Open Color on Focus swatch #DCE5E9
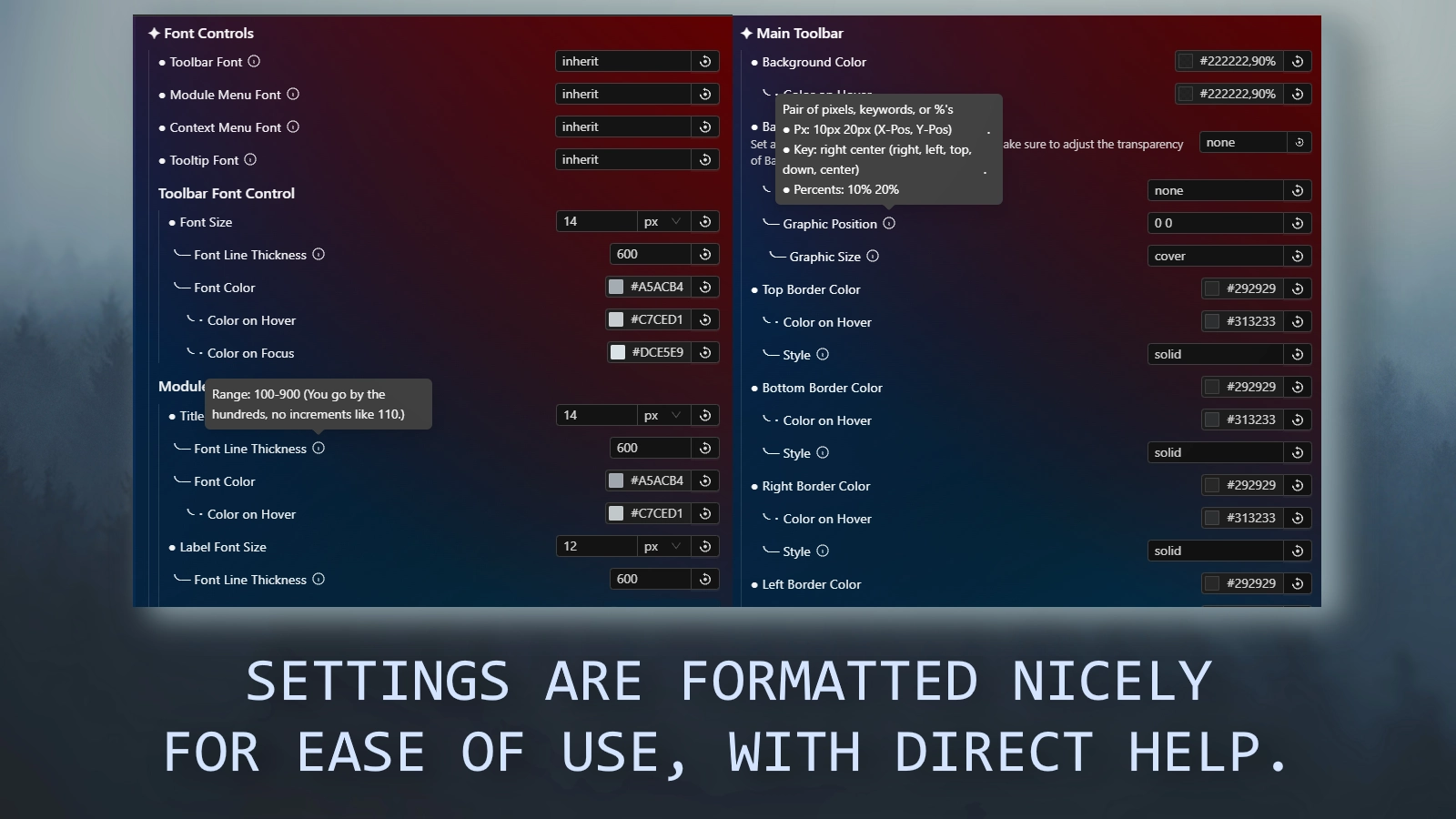 (x=618, y=353)
